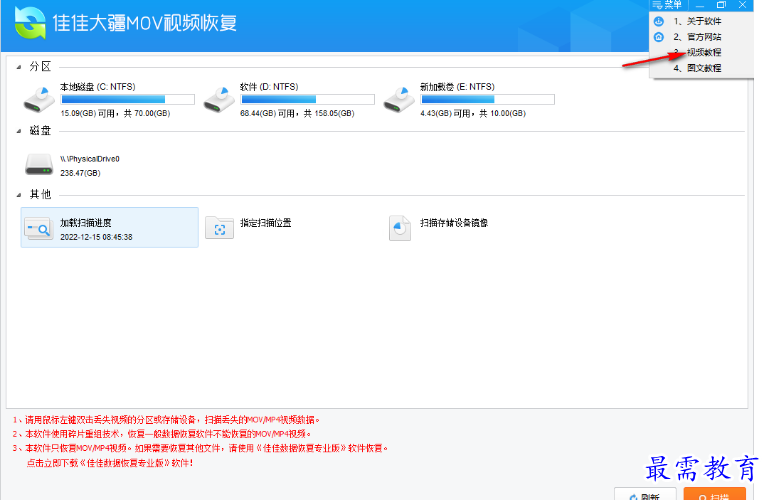The image size is (767, 500).
Task: Select text 新加载卷 (E: NTFS)
Action: 457,87
